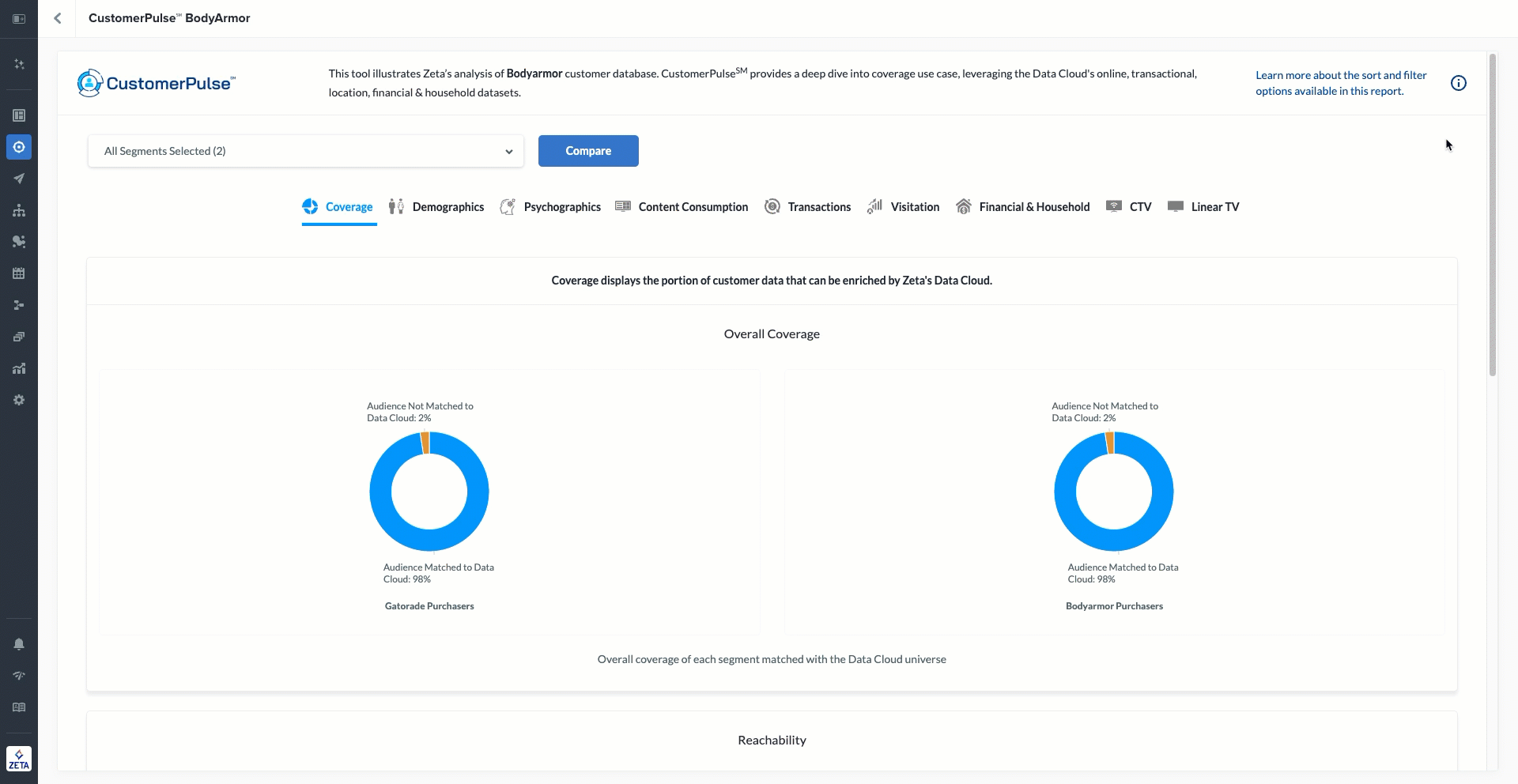Click the Zeta logo at the sidebar bottom
1518x784 pixels.
[x=19, y=759]
